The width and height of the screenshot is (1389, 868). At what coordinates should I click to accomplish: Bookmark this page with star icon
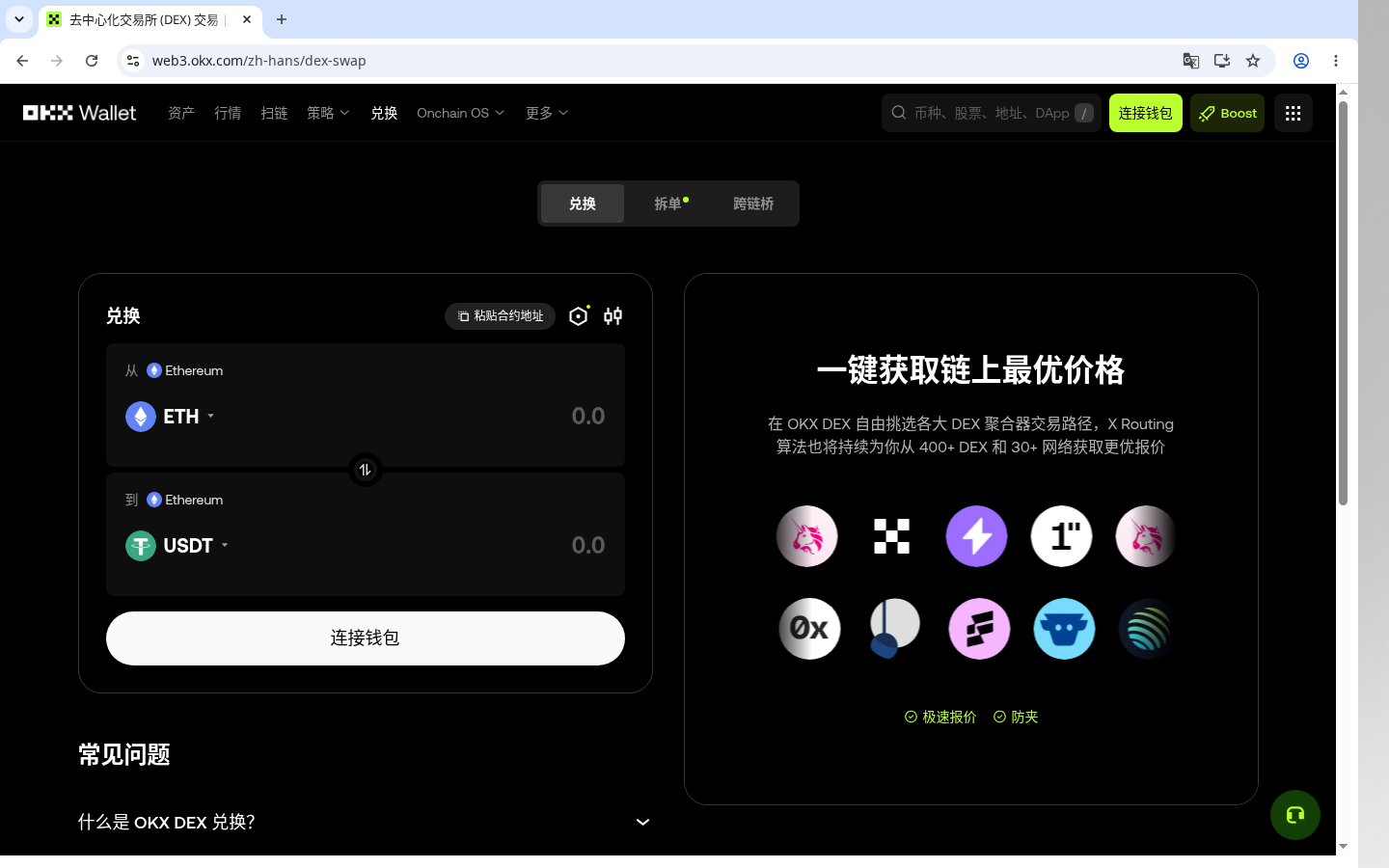pos(1253,61)
